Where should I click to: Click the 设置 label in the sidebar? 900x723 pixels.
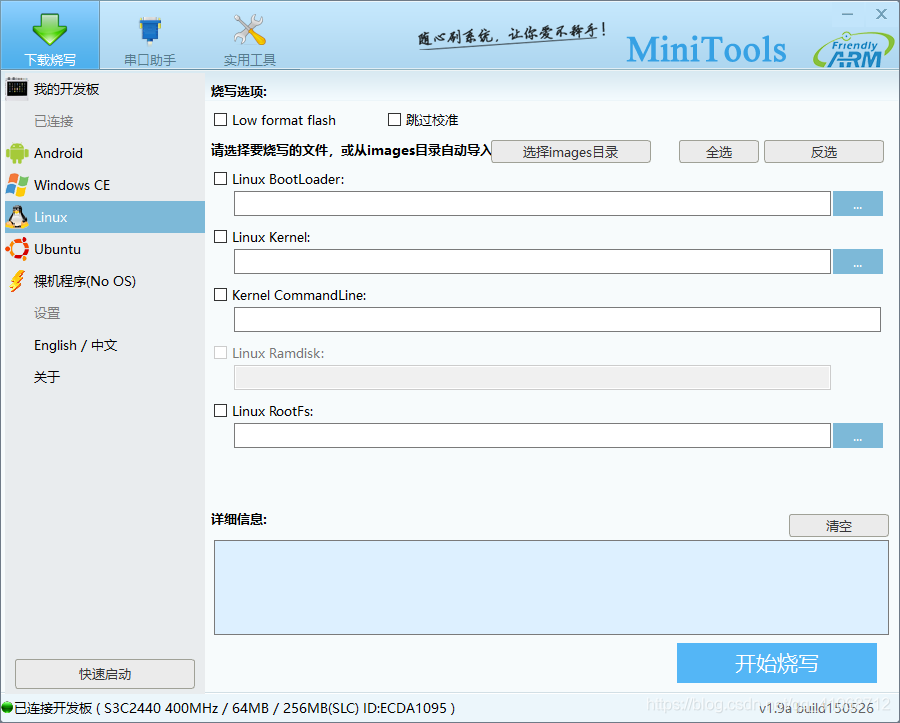(47, 313)
